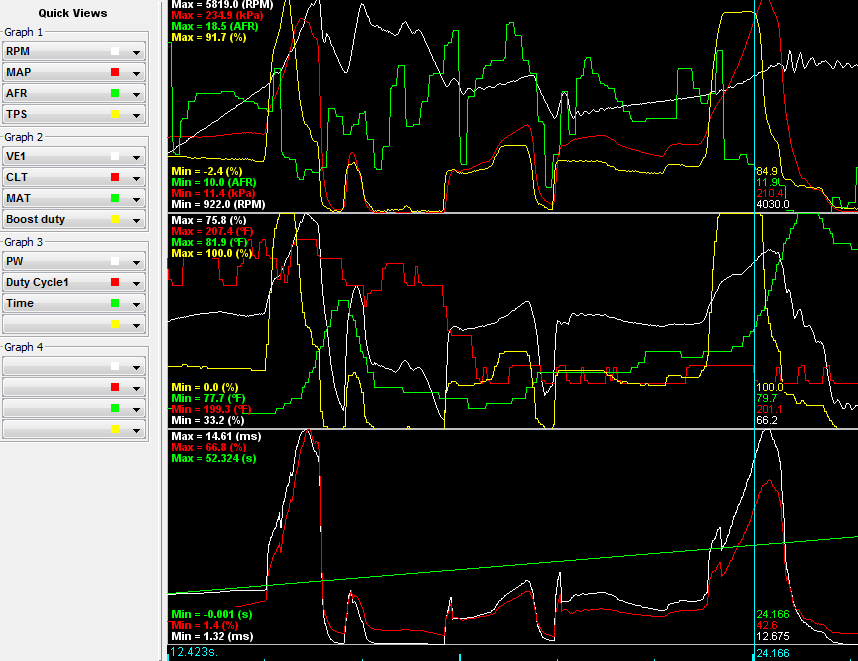
Task: Click the white swatch beside PW
Action: coord(115,261)
